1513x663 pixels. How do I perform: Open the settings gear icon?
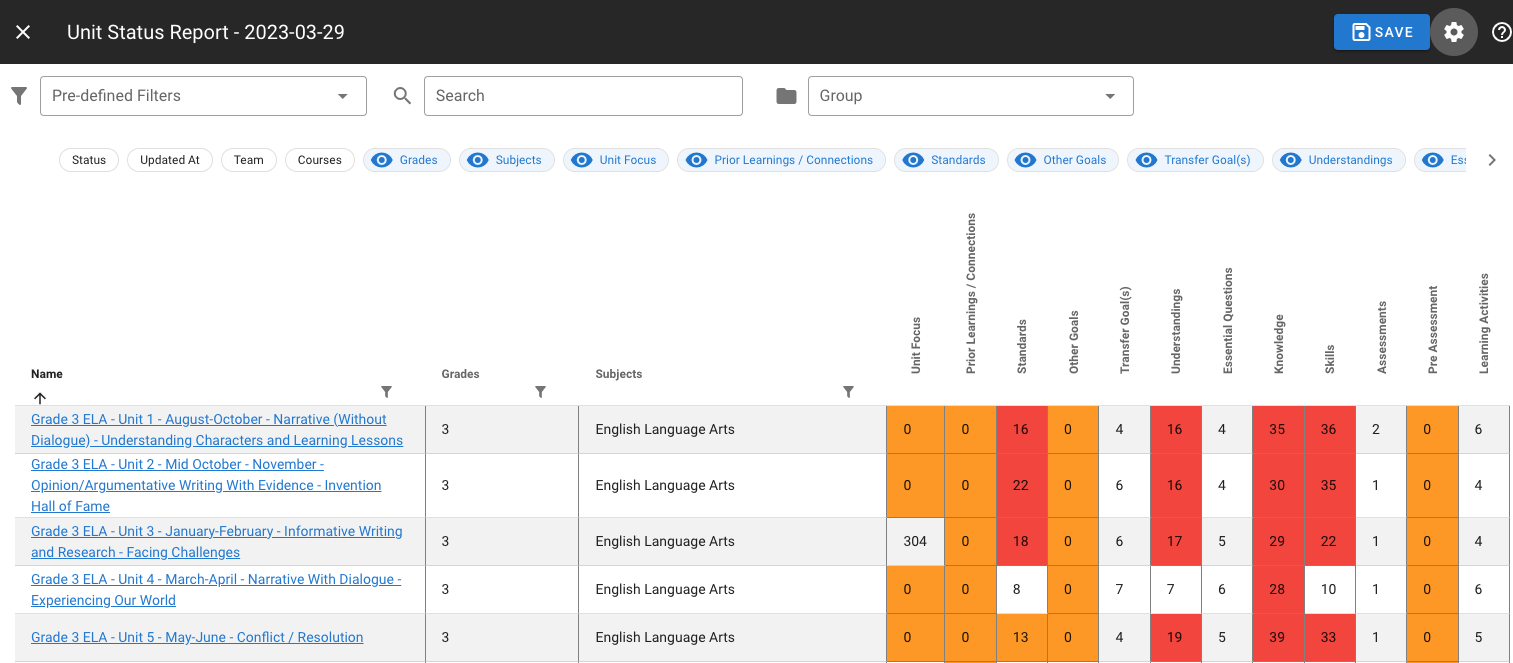click(1454, 32)
